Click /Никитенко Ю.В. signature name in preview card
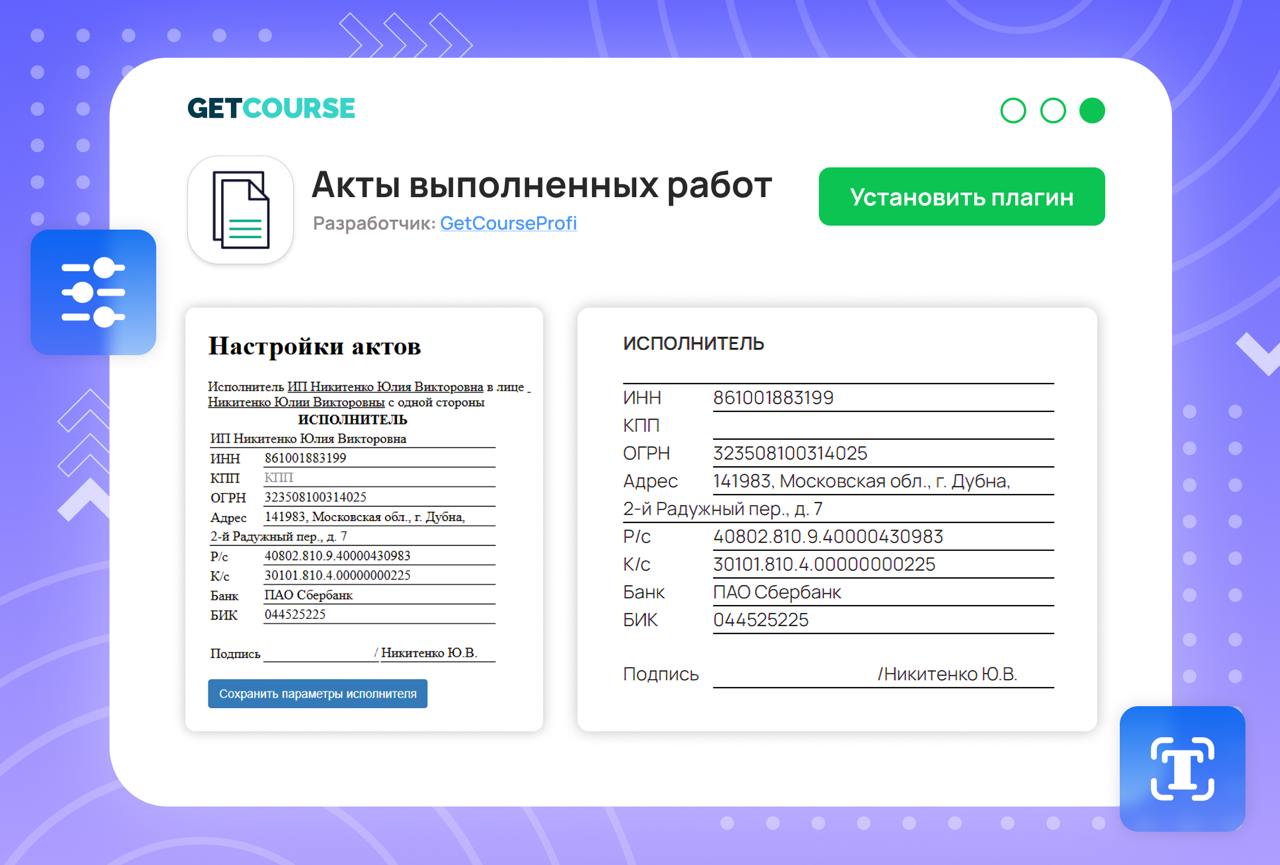This screenshot has height=865, width=1280. pos(947,675)
